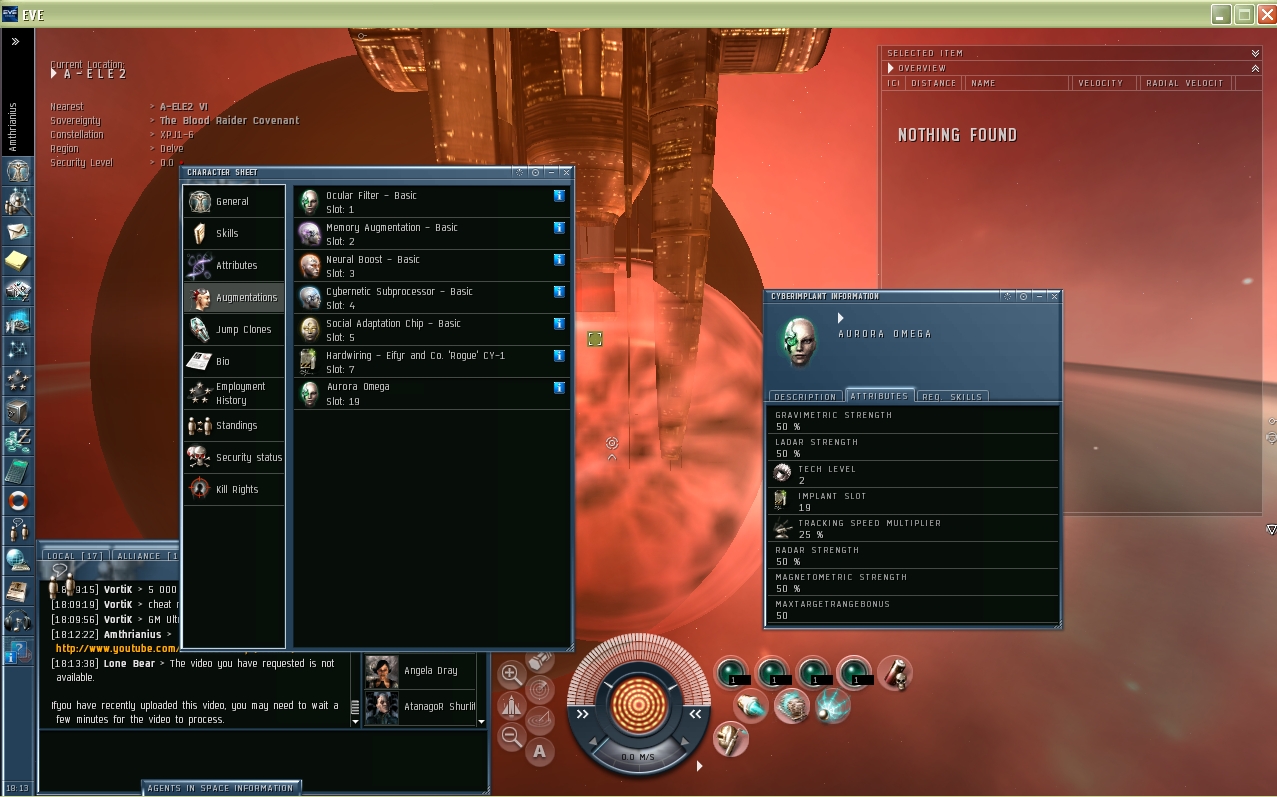1277x797 pixels.
Task: Open the people and places sidebar icon
Action: click(18, 202)
